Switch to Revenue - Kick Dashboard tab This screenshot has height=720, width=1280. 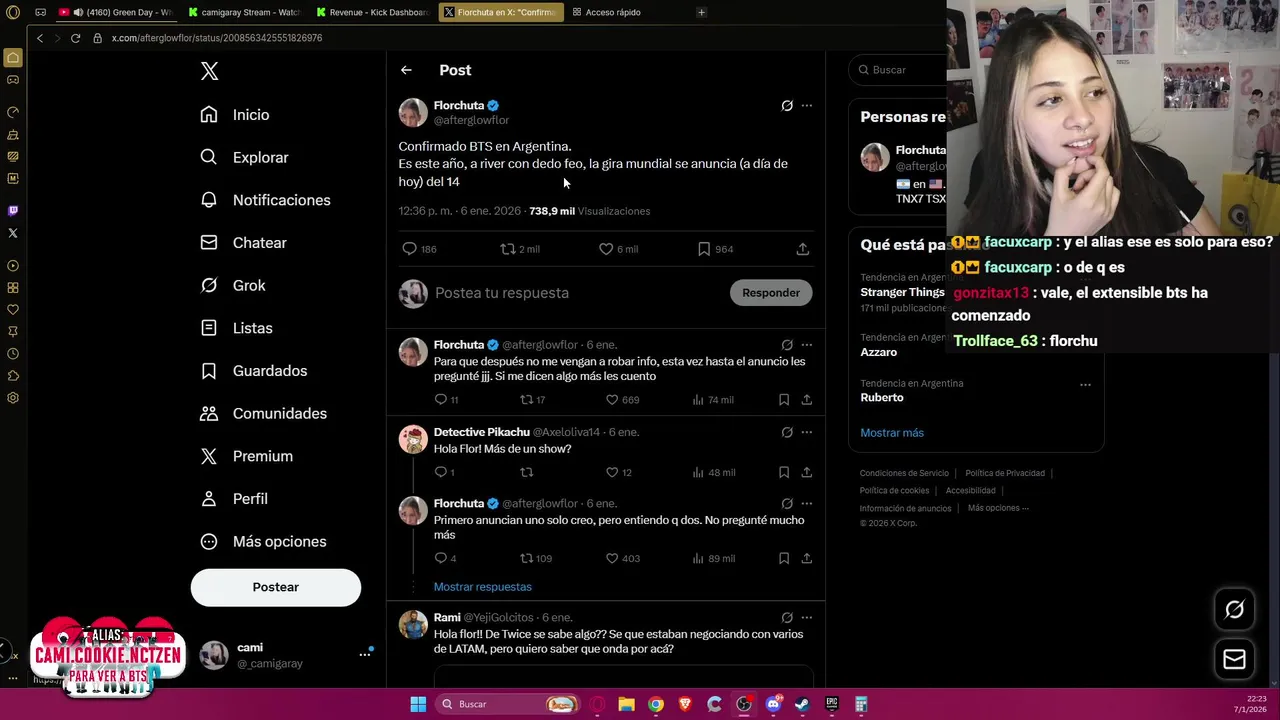(374, 12)
